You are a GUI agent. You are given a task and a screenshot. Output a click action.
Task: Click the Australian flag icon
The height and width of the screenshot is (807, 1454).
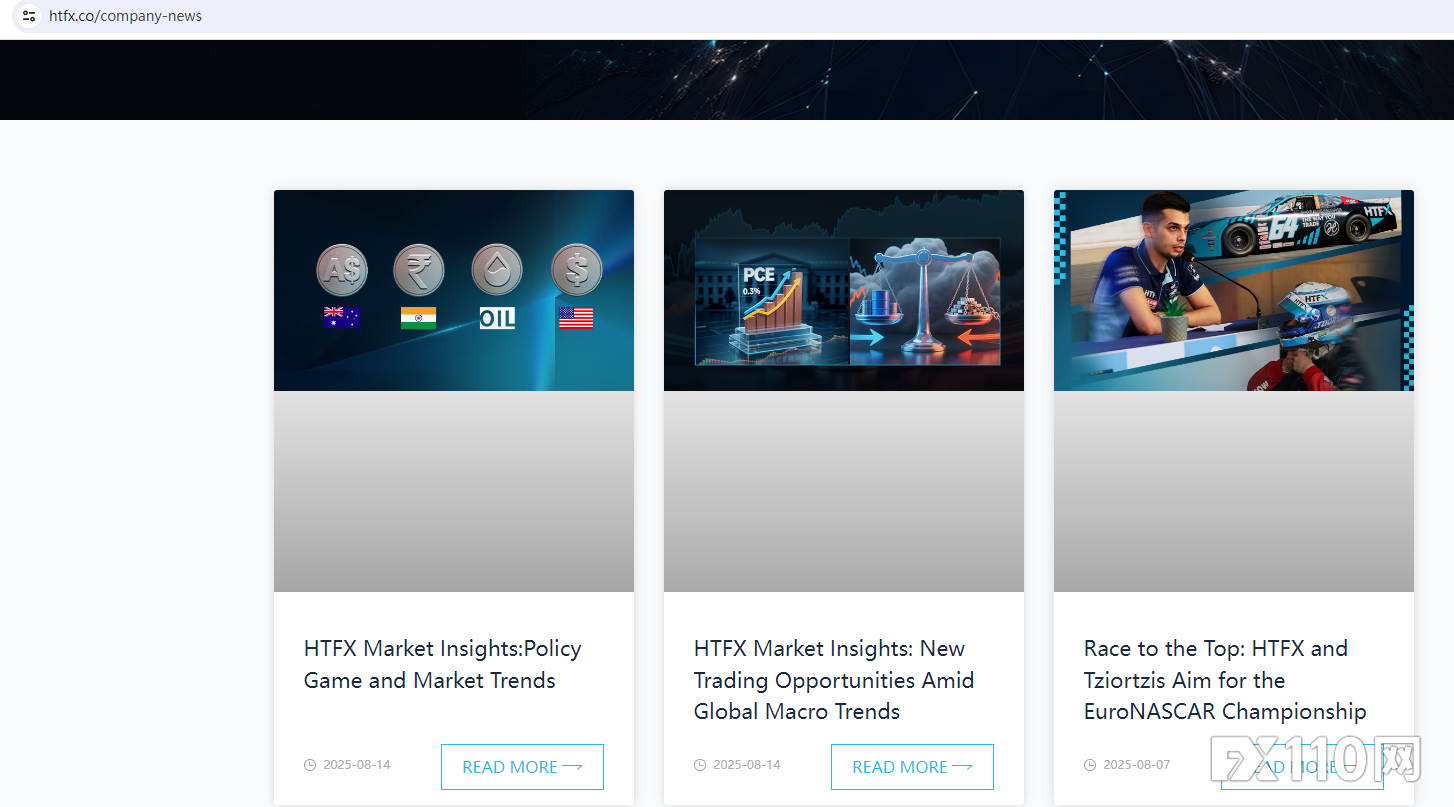click(x=342, y=318)
